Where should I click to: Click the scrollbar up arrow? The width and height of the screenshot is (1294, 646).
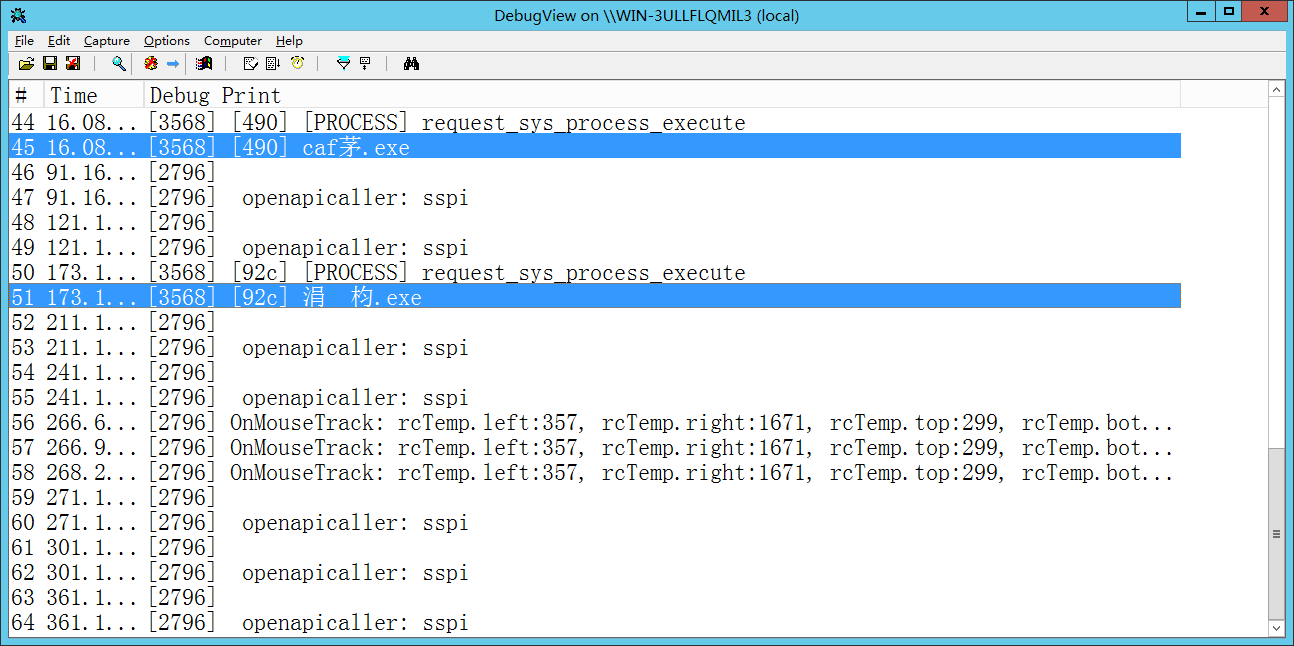[x=1276, y=90]
